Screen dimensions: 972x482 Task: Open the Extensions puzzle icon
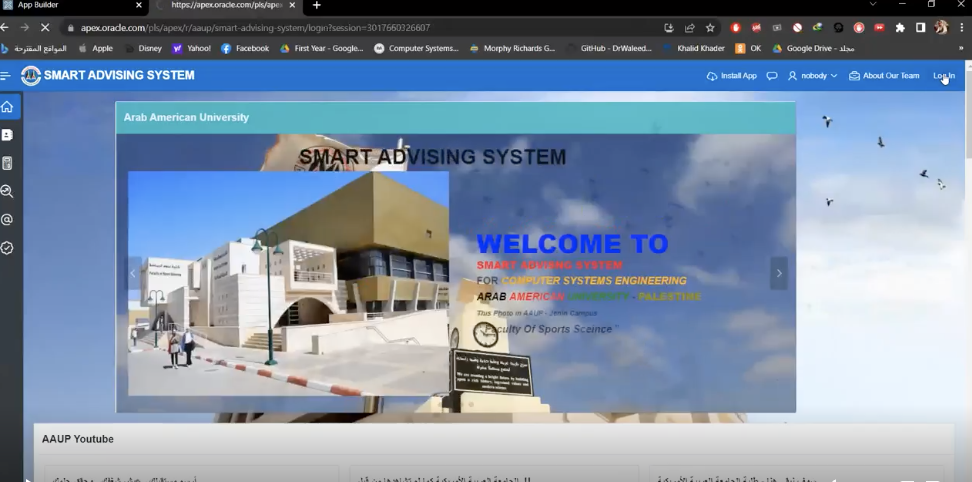900,28
